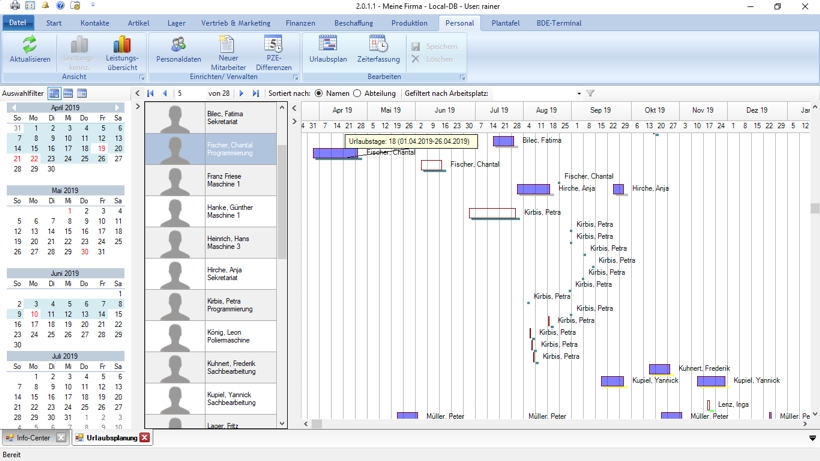Select the third Auswahlfilter view icon
Screen dimensions: 820x461
82,94
